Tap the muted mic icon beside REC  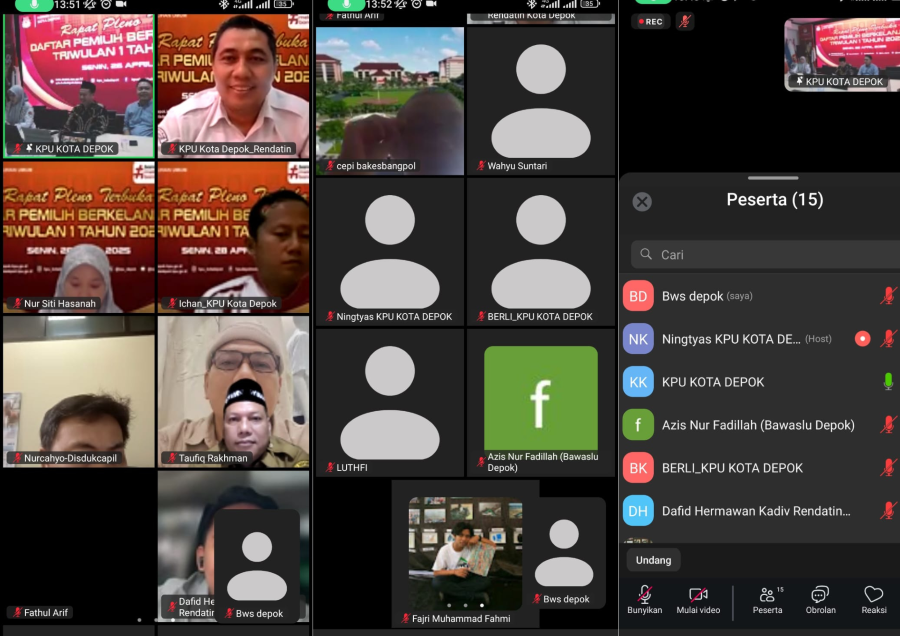coord(685,21)
